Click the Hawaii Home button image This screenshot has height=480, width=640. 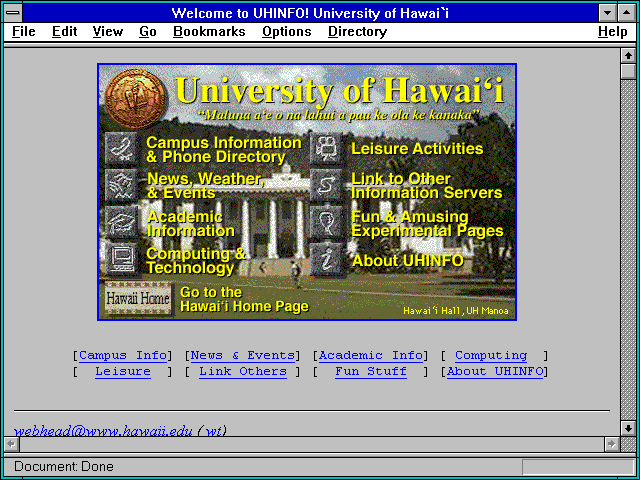pos(138,298)
